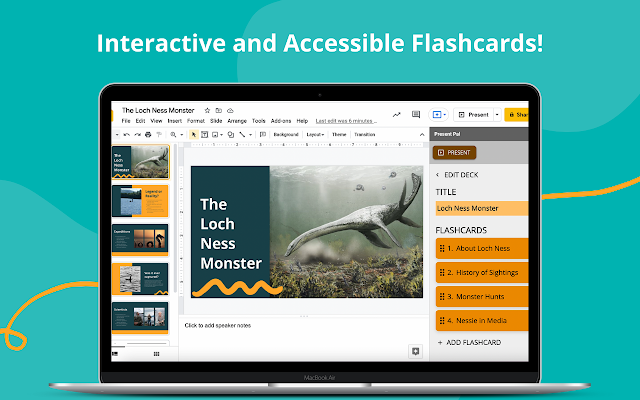The height and width of the screenshot is (400, 640).
Task: Click the Loch Ness Monster title input field
Action: point(482,208)
